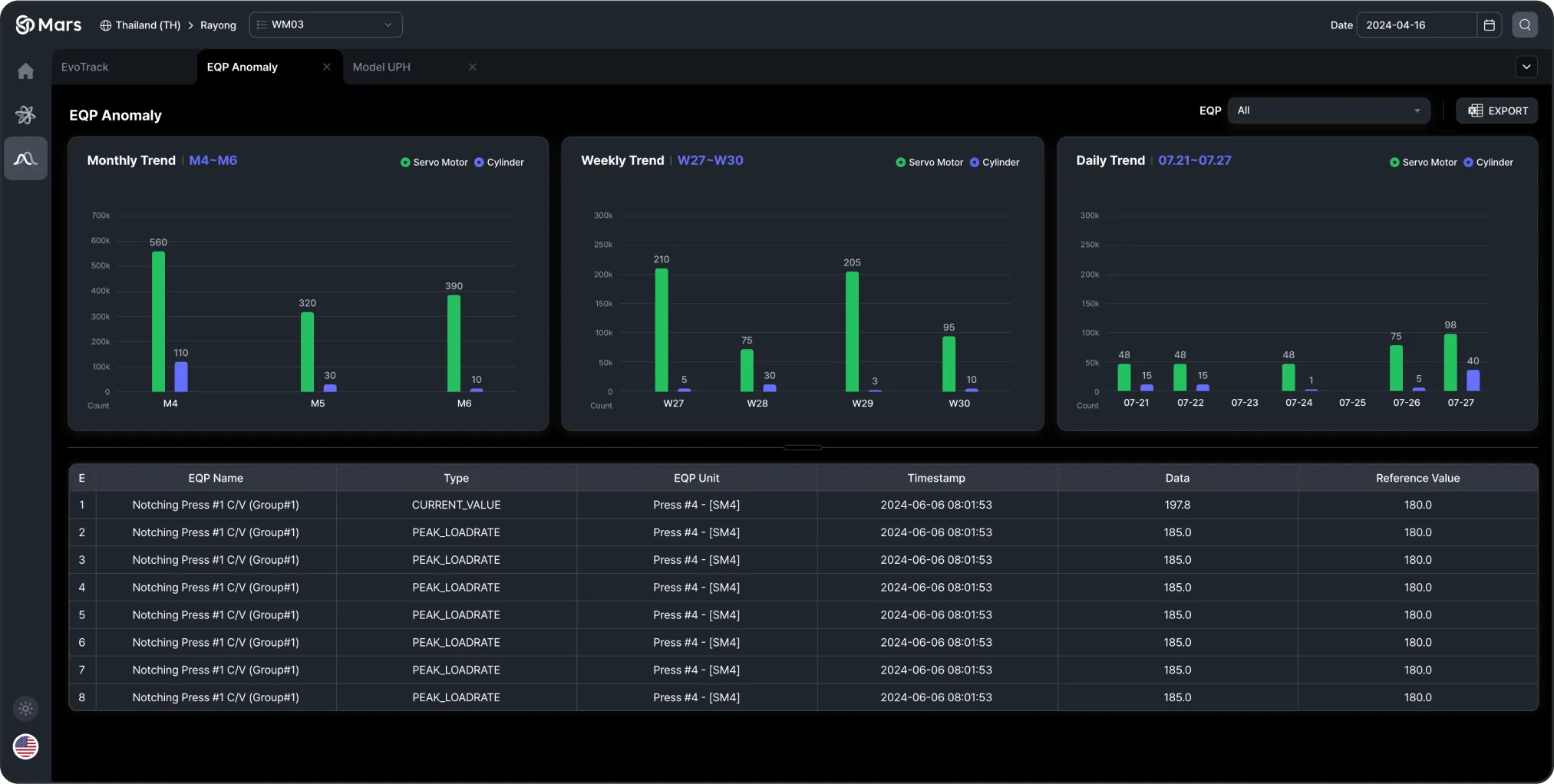Switch to the EvoTrack tab
Screen dimensions: 1554x784
[x=85, y=68]
